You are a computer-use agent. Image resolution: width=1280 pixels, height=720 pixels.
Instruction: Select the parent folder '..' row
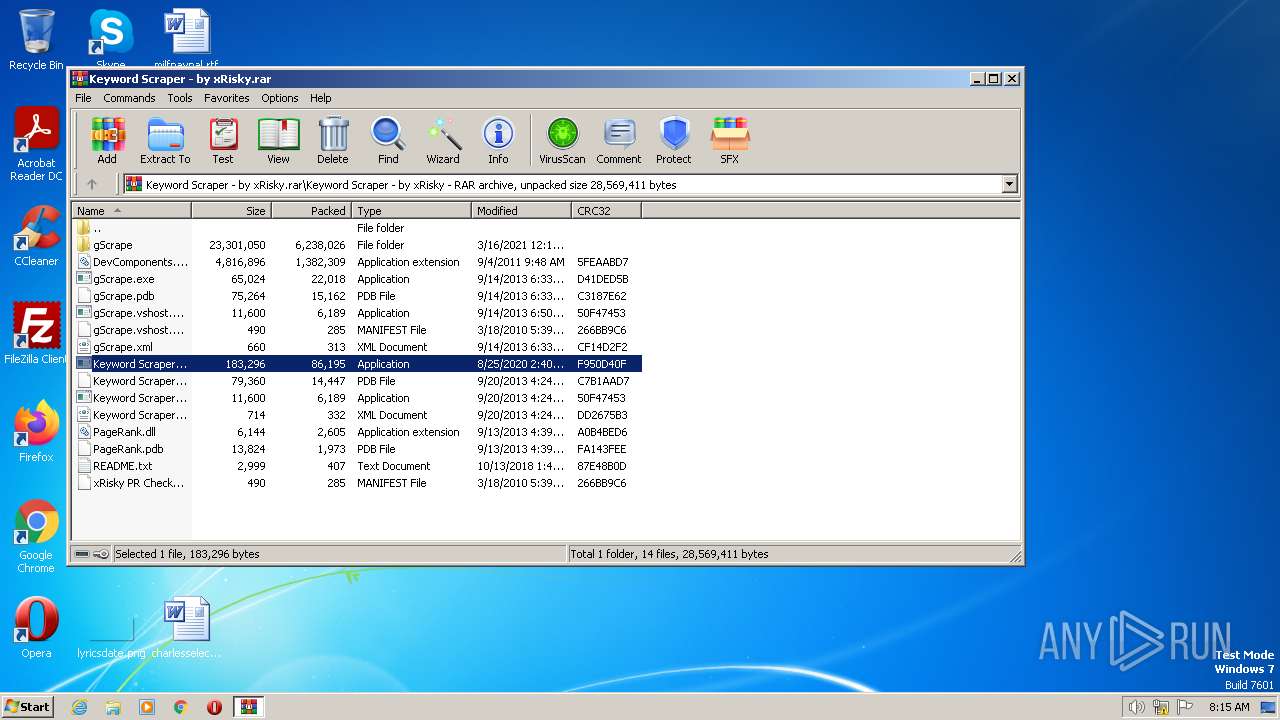point(357,228)
